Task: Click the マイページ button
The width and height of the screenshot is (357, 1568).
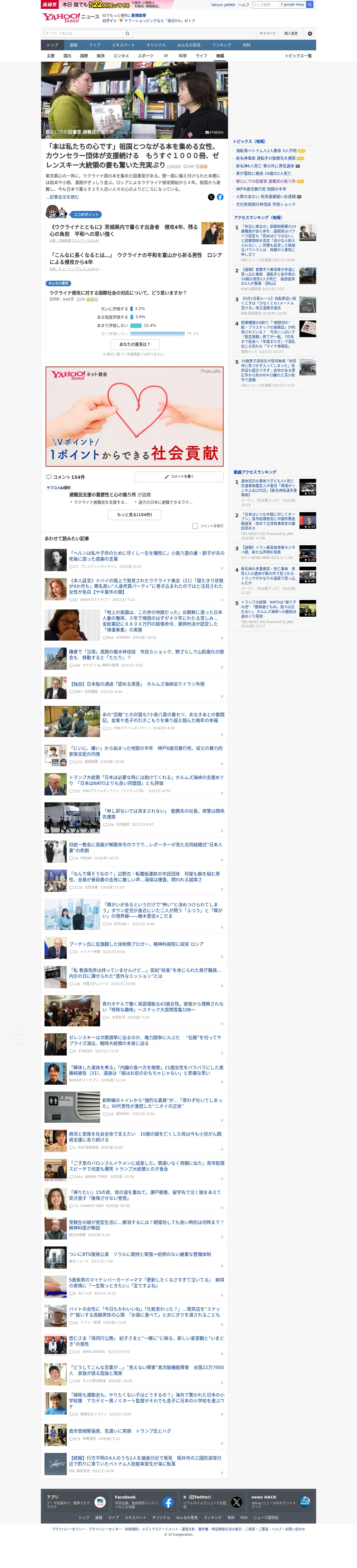Action: coord(267,33)
